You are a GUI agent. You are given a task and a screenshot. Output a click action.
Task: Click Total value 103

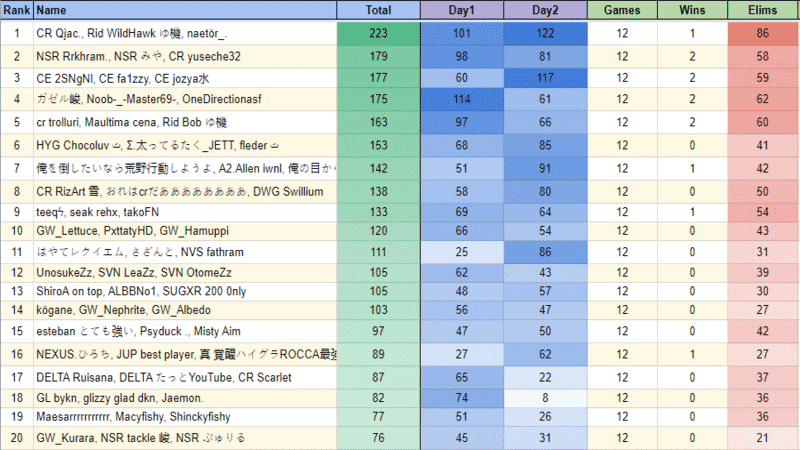click(378, 310)
